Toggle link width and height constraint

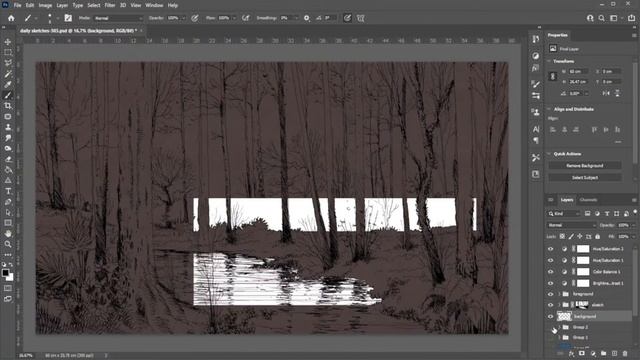pos(553,76)
